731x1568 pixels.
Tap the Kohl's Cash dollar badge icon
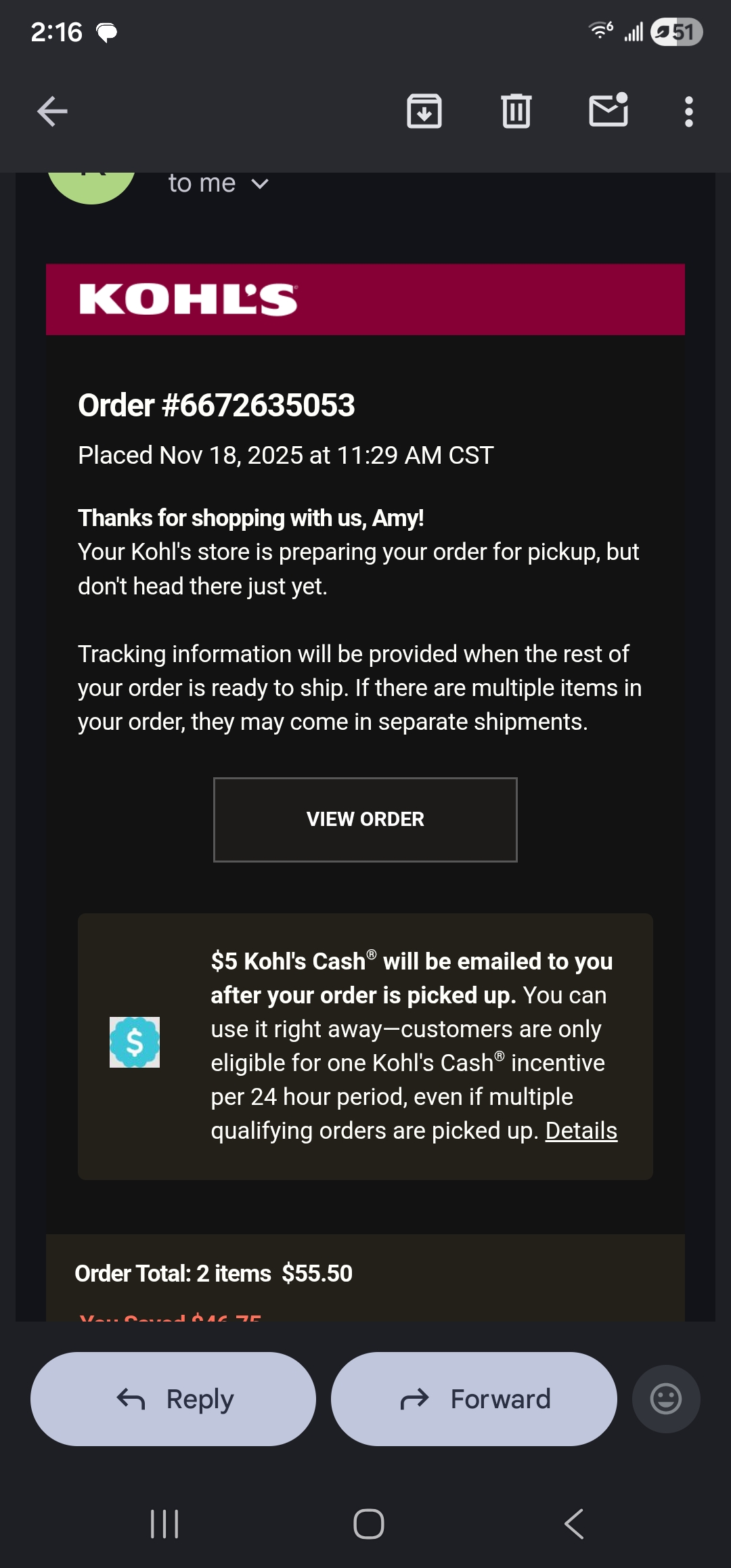[135, 1043]
